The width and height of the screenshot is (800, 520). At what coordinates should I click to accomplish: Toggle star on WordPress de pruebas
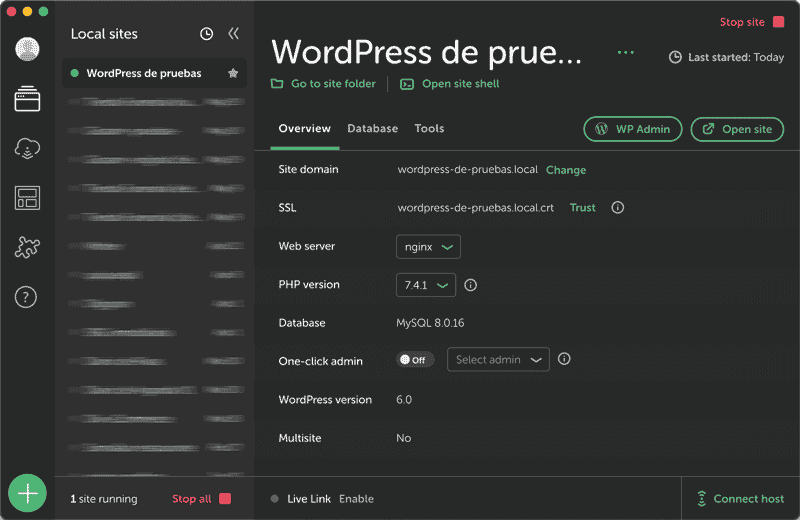pos(233,73)
